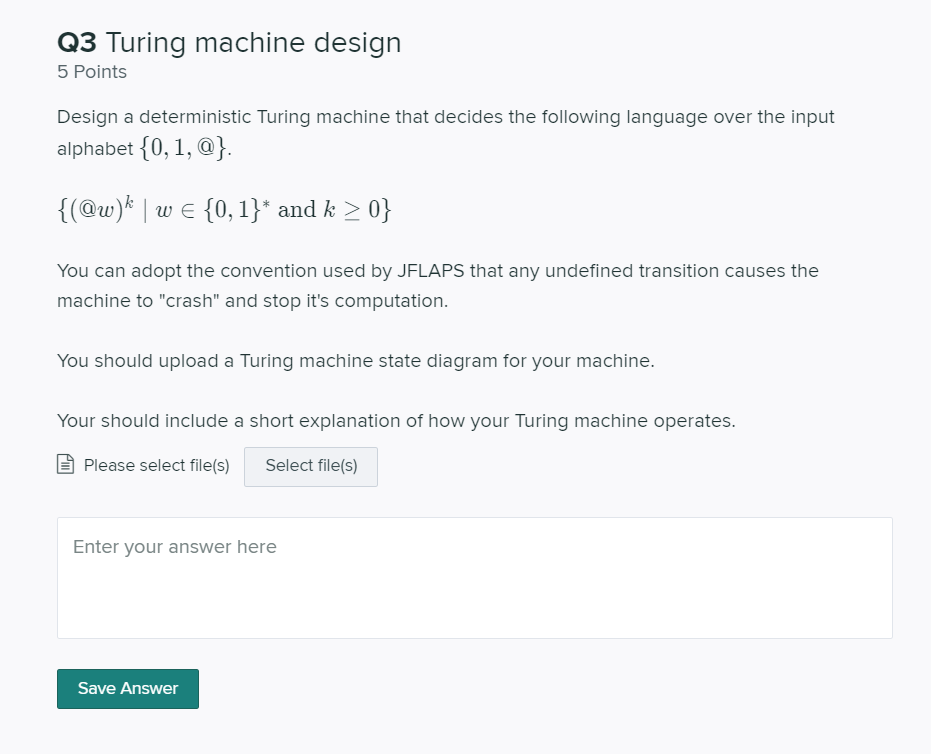
Task: Click the document file icon beside 'Please select file(s)'
Action: click(64, 464)
